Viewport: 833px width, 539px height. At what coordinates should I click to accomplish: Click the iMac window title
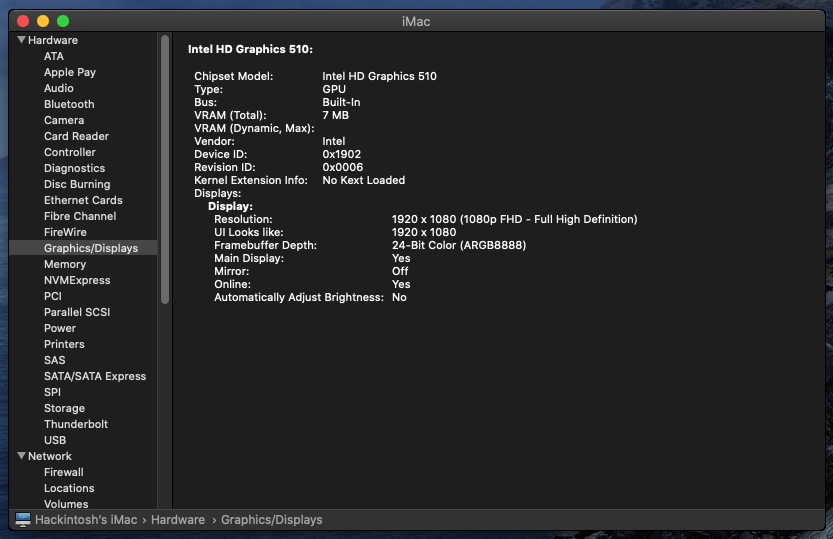(416, 21)
